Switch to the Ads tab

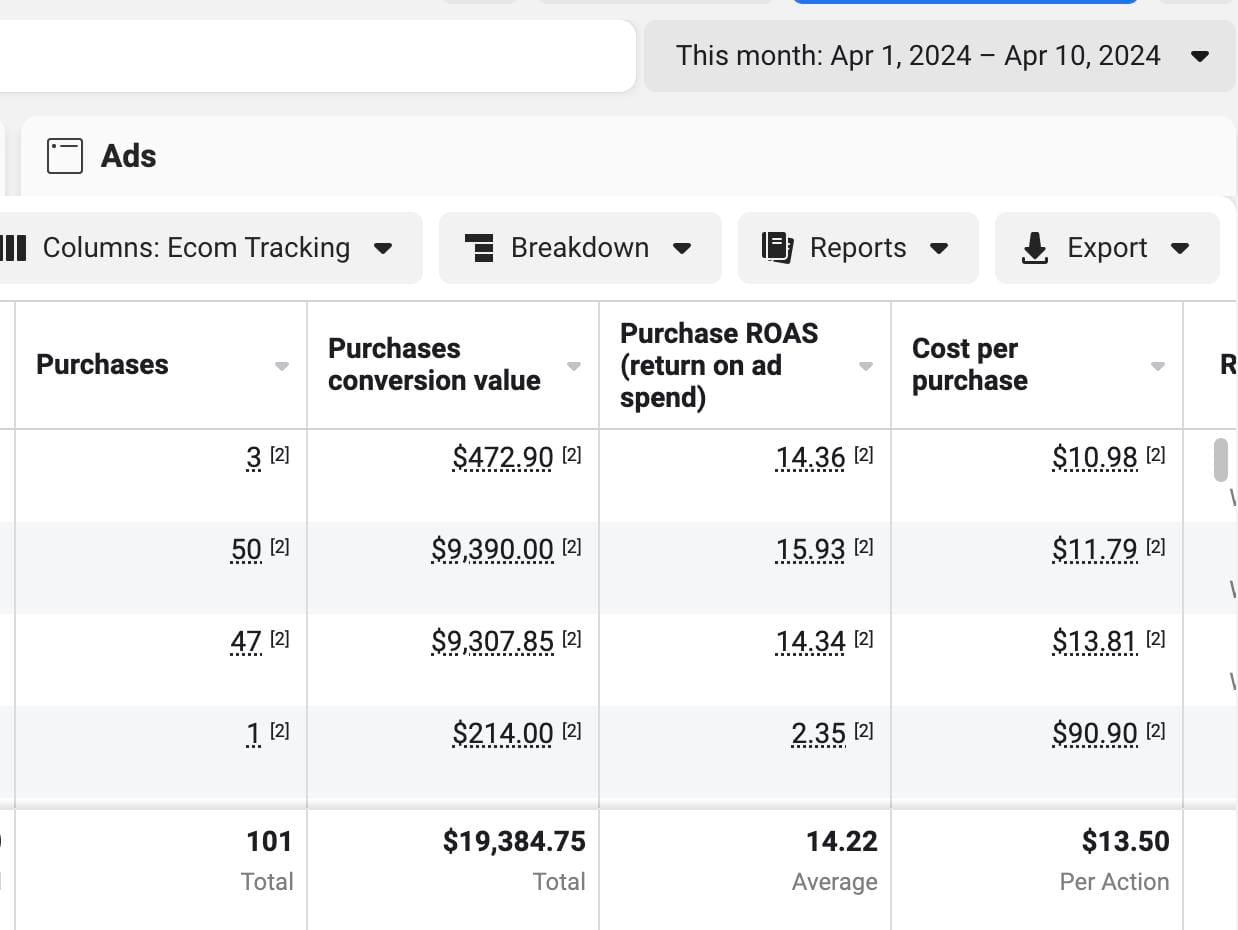point(128,156)
